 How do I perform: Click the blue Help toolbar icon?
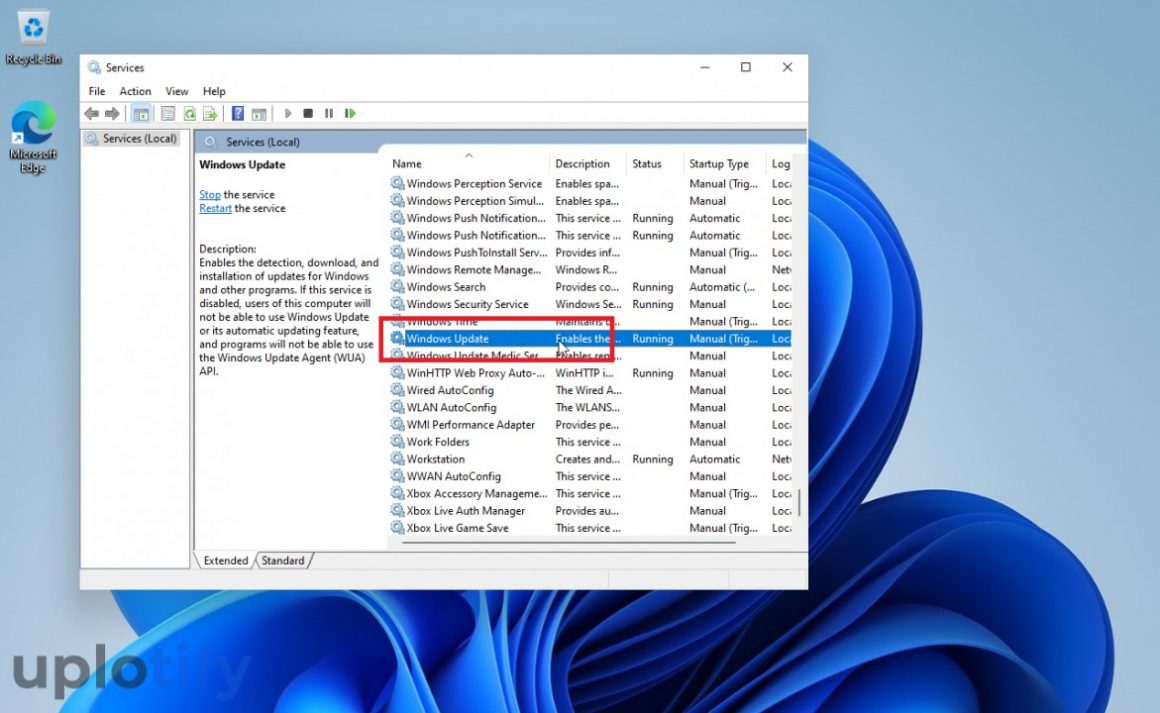pyautogui.click(x=238, y=114)
